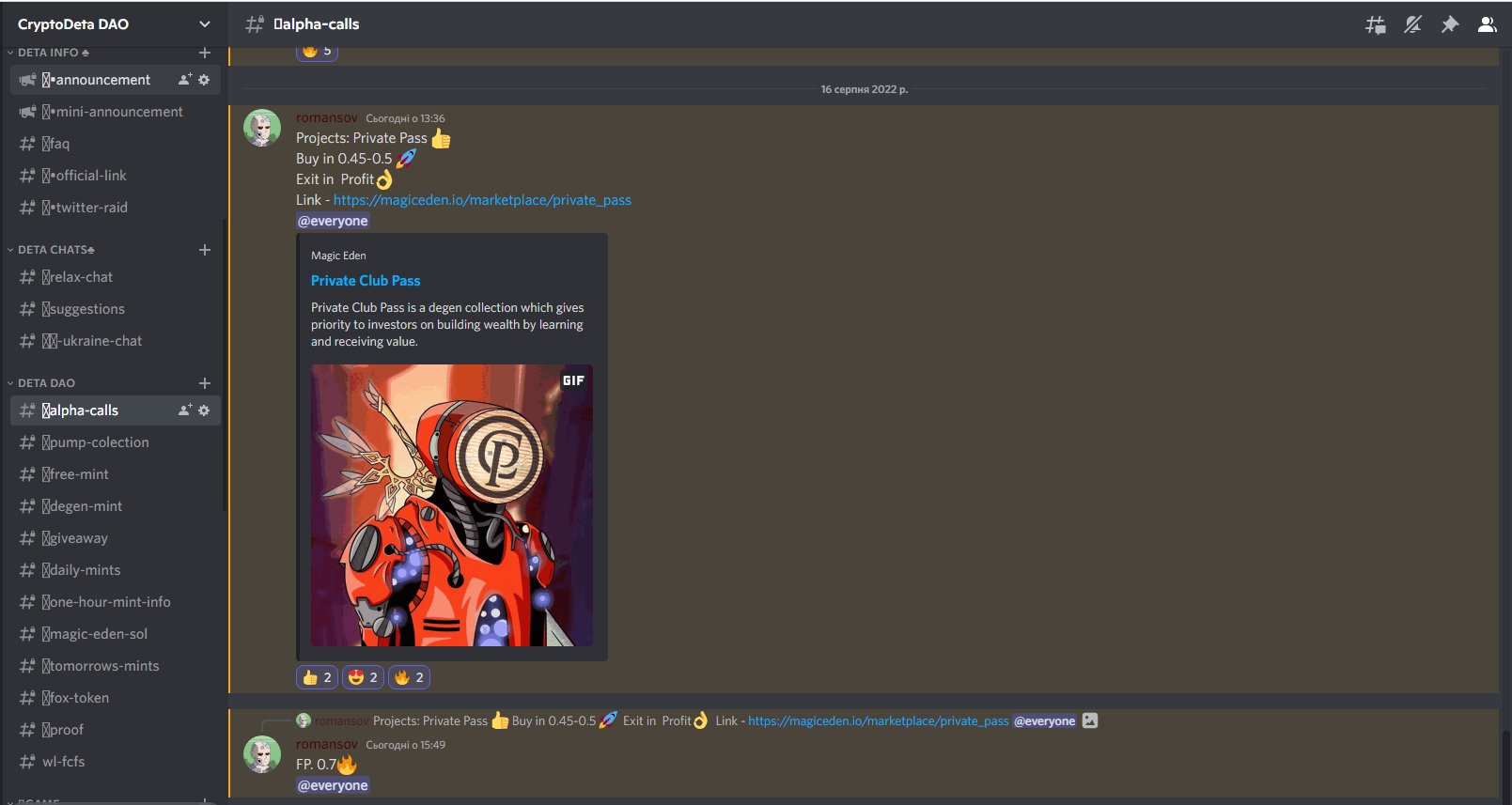
Task: Open the mini-announcement channel
Action: click(115, 112)
